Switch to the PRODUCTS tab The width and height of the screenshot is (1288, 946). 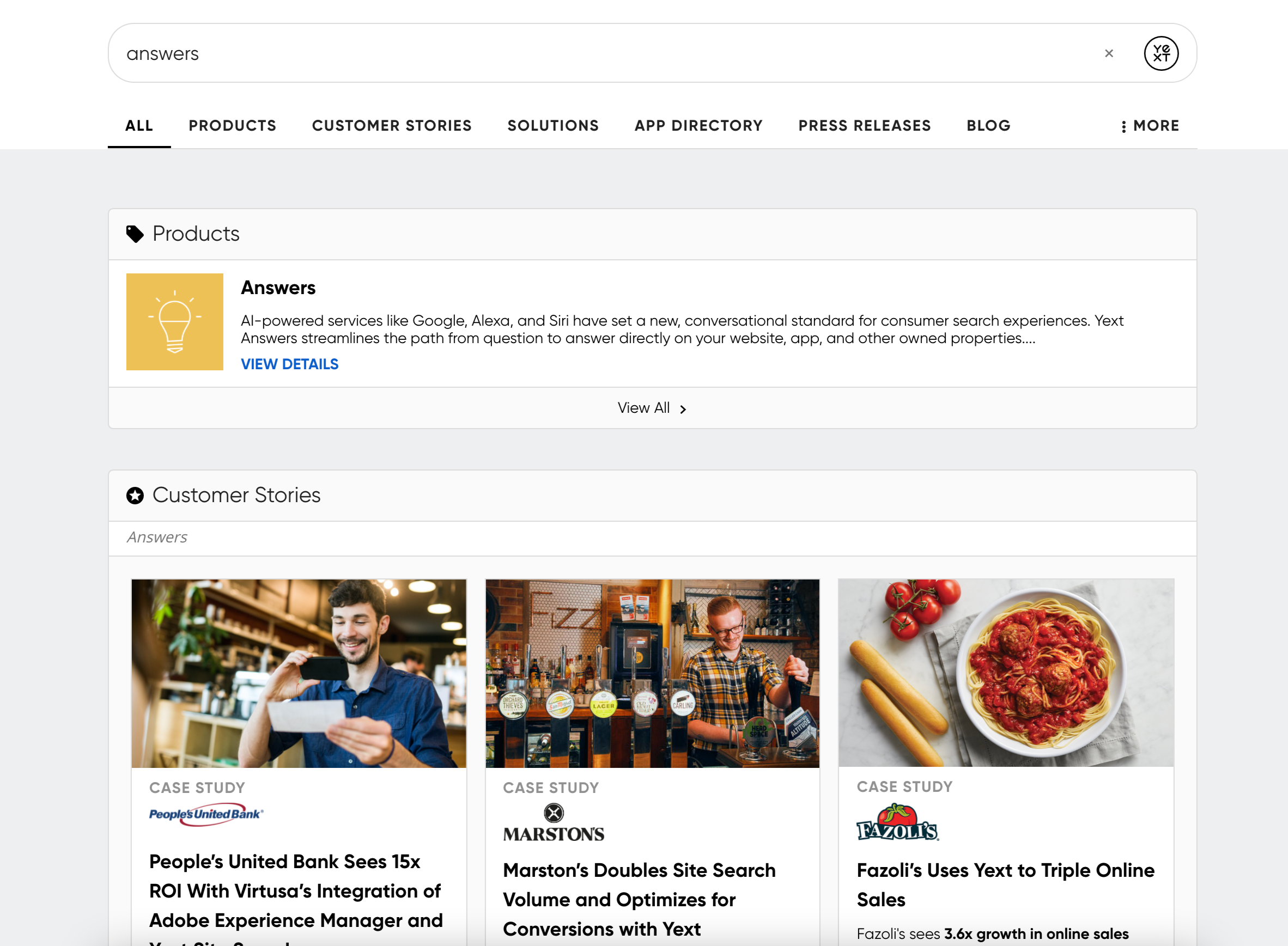[x=233, y=125]
